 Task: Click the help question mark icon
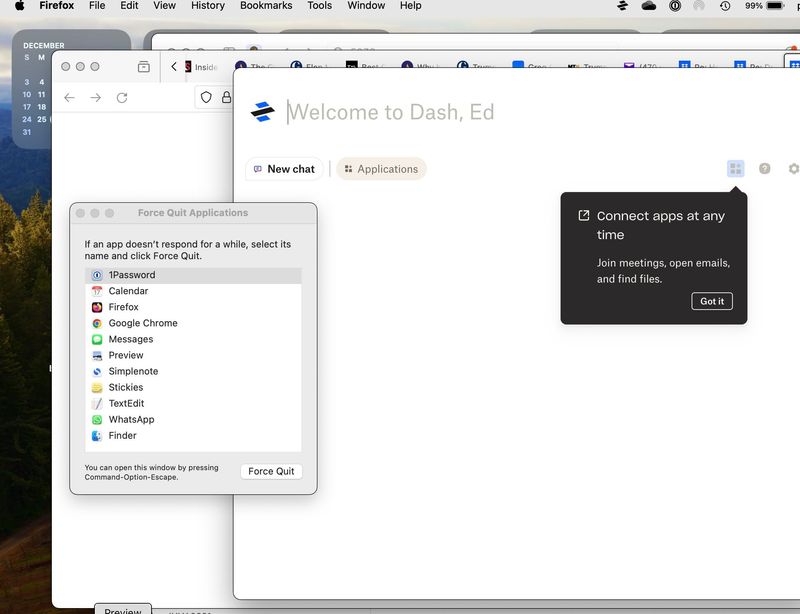[765, 169]
